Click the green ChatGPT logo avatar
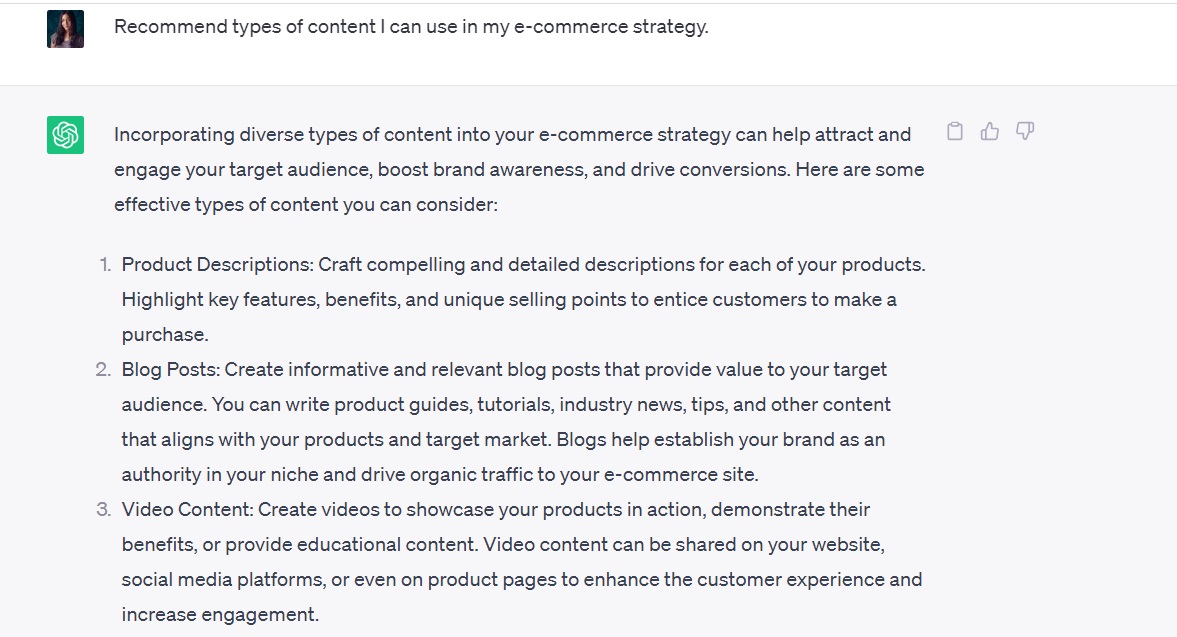The height and width of the screenshot is (637, 1177). (x=65, y=135)
